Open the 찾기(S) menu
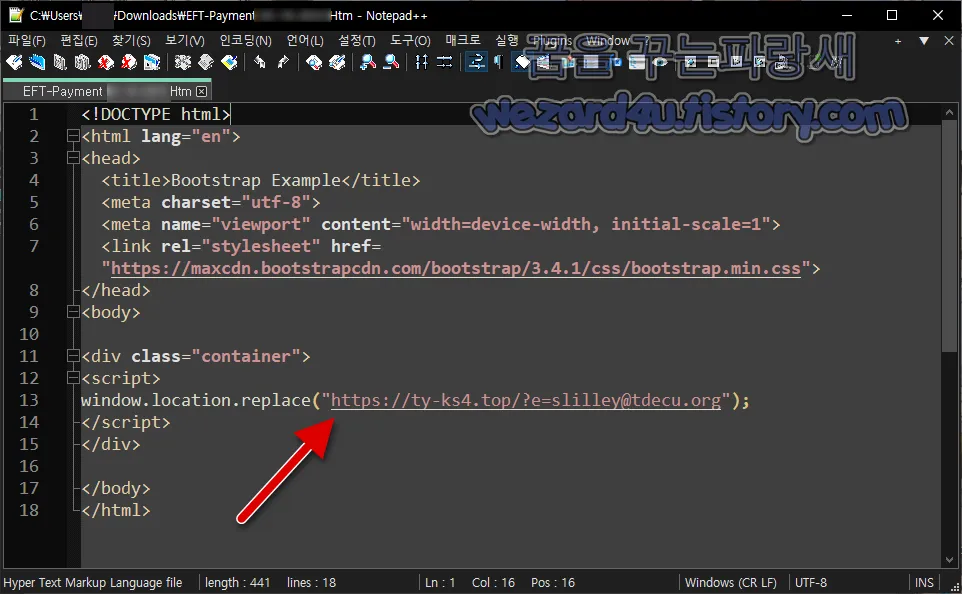962x594 pixels. [131, 40]
